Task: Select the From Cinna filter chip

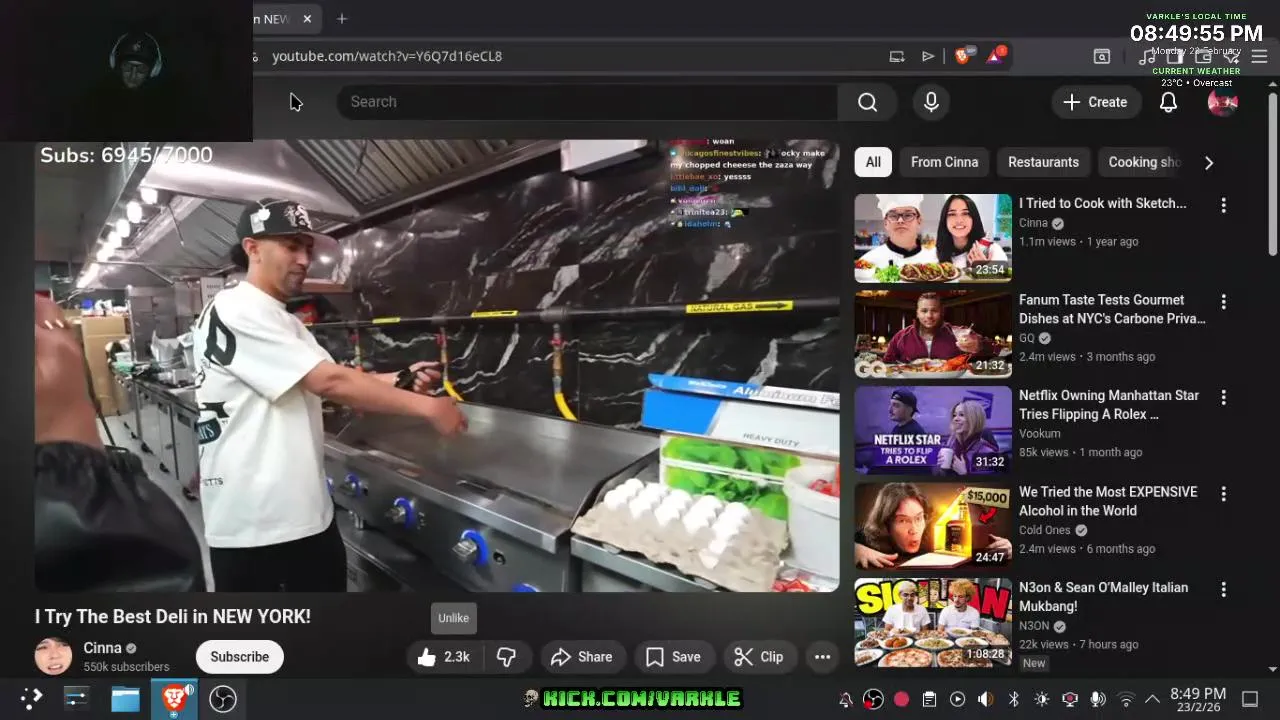Action: tap(944, 162)
